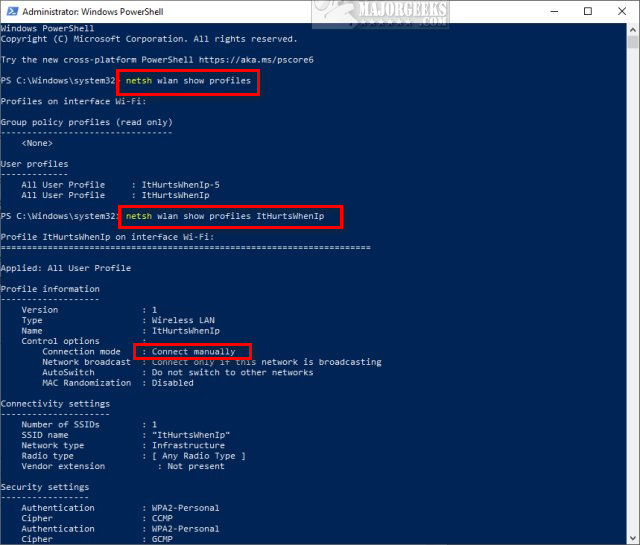Click the 'Wireless LAN' type value
This screenshot has height=545, width=640.
[x=183, y=320]
